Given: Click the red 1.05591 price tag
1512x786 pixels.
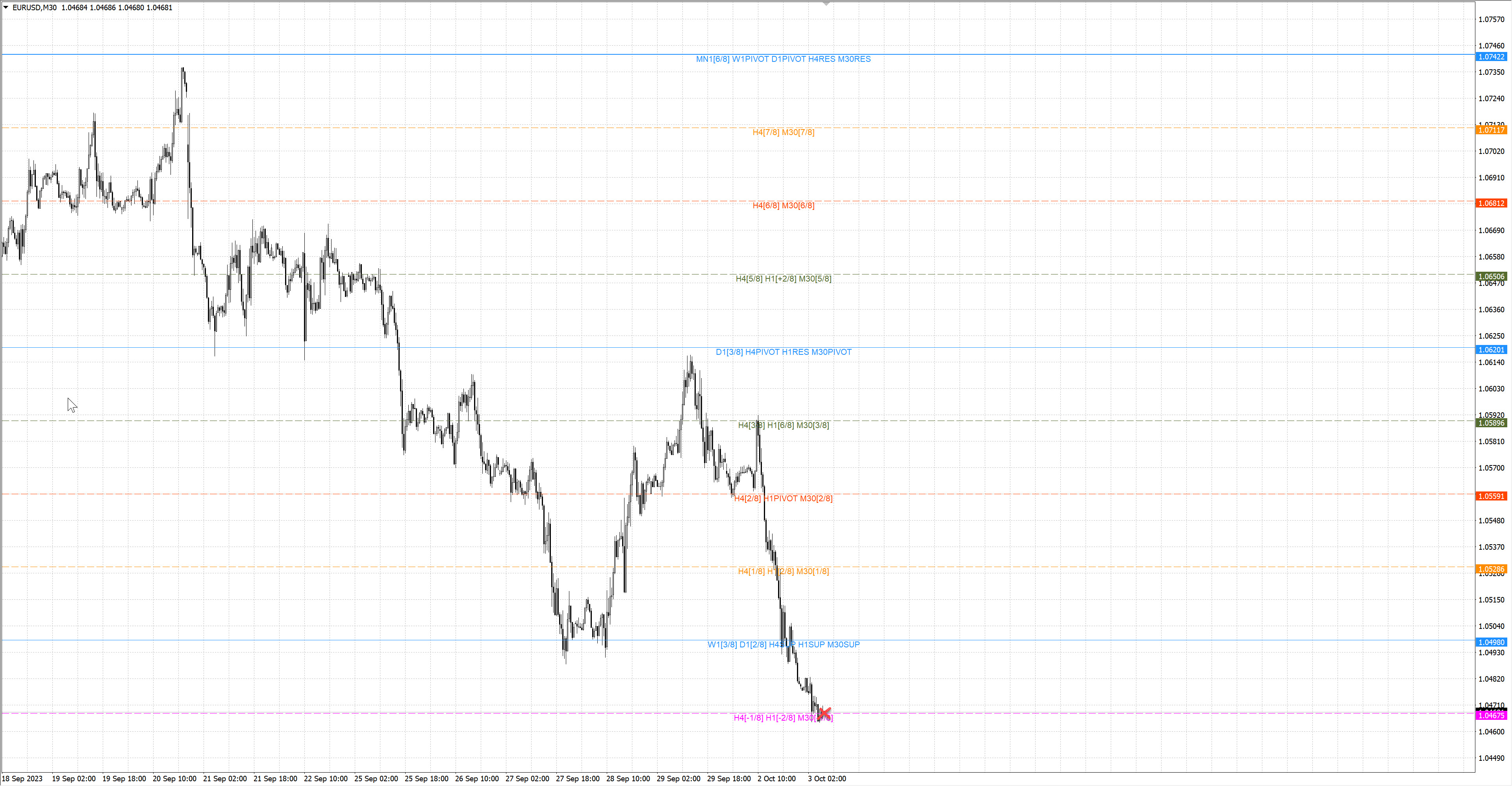Looking at the screenshot, I should 1491,496.
